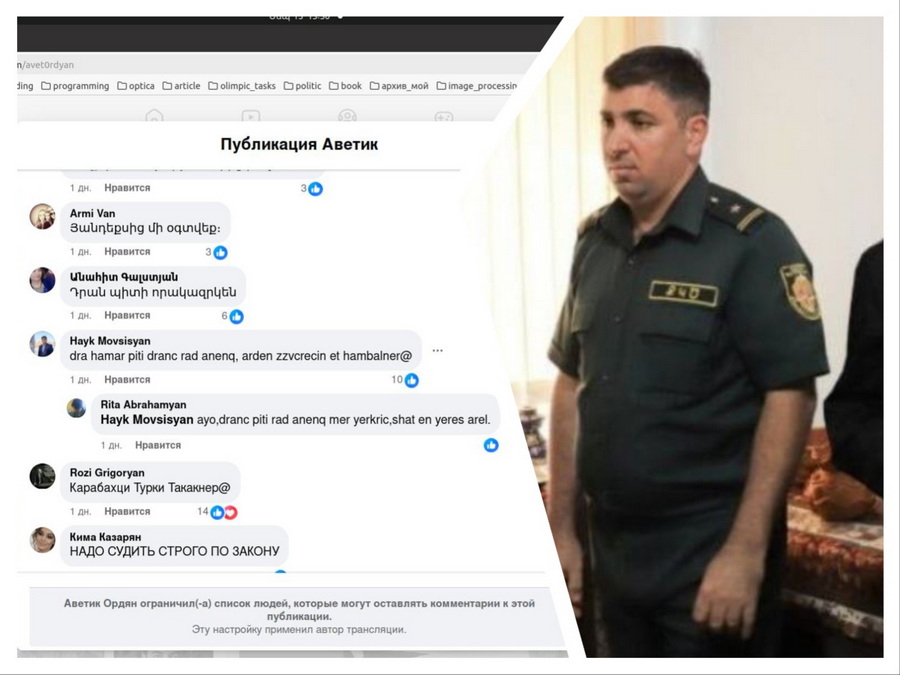Open the olimpic_tasks bookmarks folder

[242, 86]
